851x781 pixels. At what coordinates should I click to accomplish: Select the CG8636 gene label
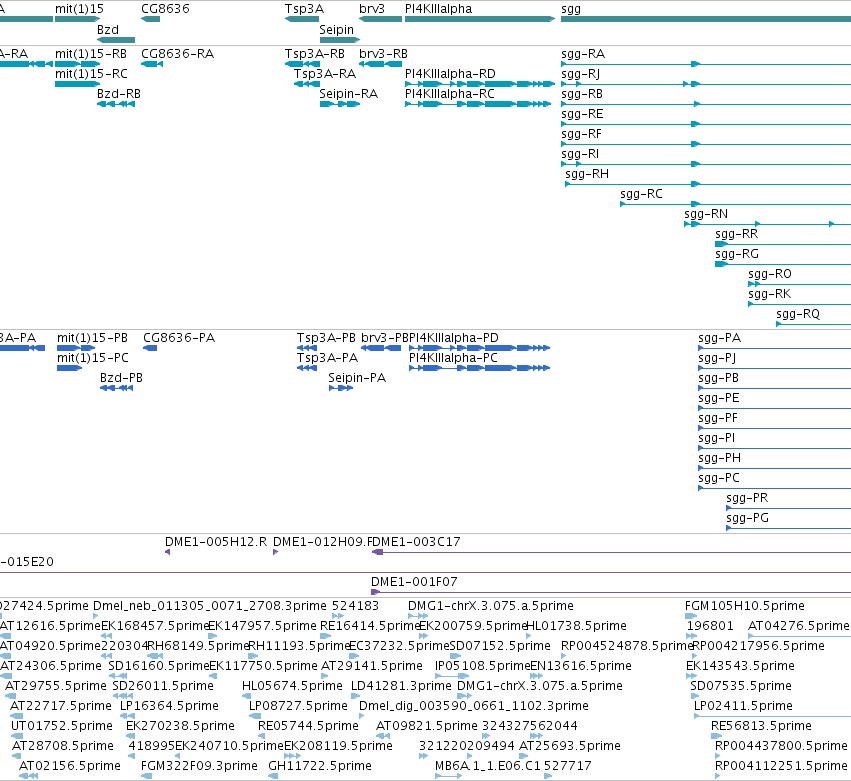click(x=165, y=9)
